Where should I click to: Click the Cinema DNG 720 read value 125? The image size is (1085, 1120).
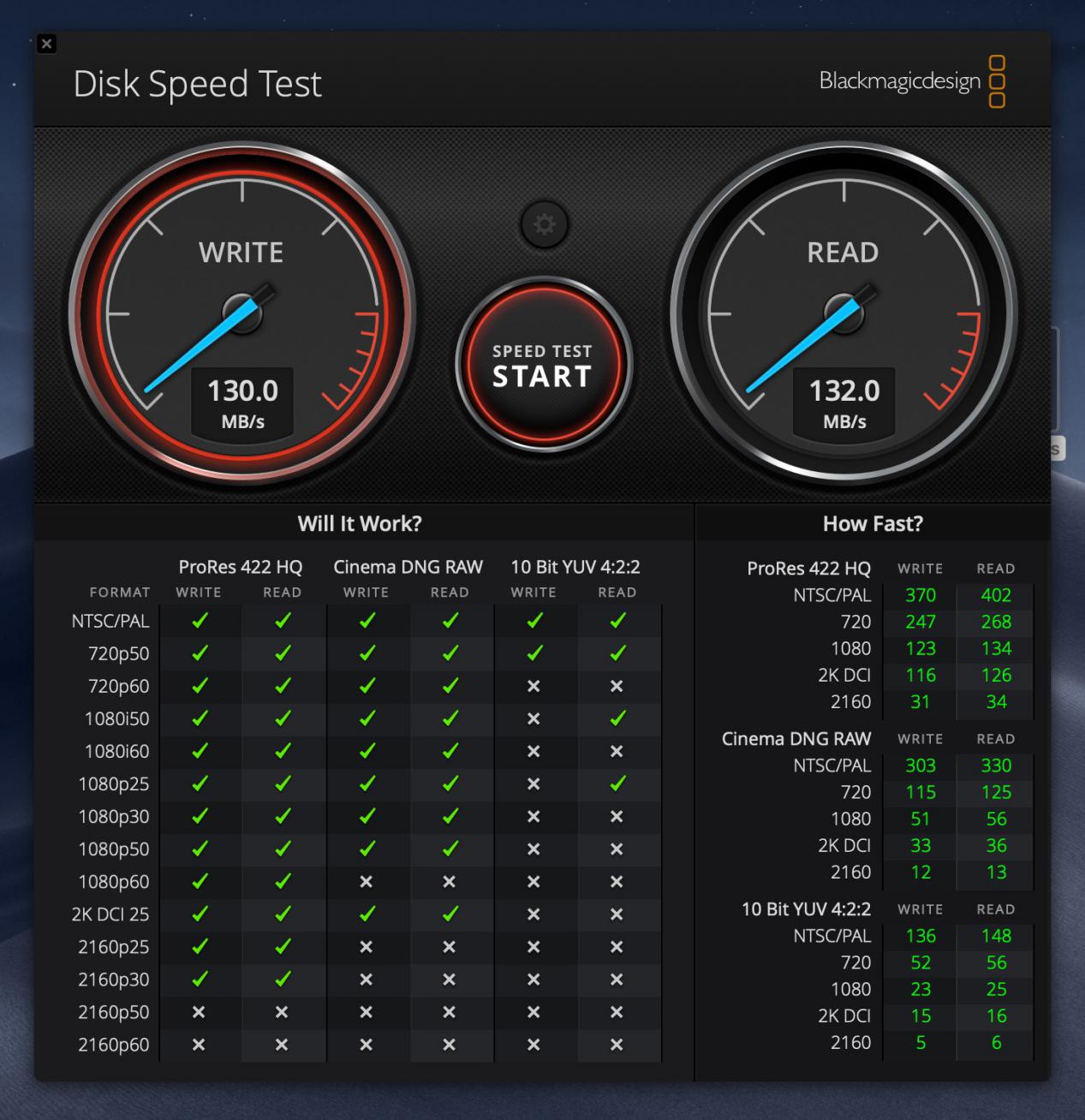click(996, 792)
